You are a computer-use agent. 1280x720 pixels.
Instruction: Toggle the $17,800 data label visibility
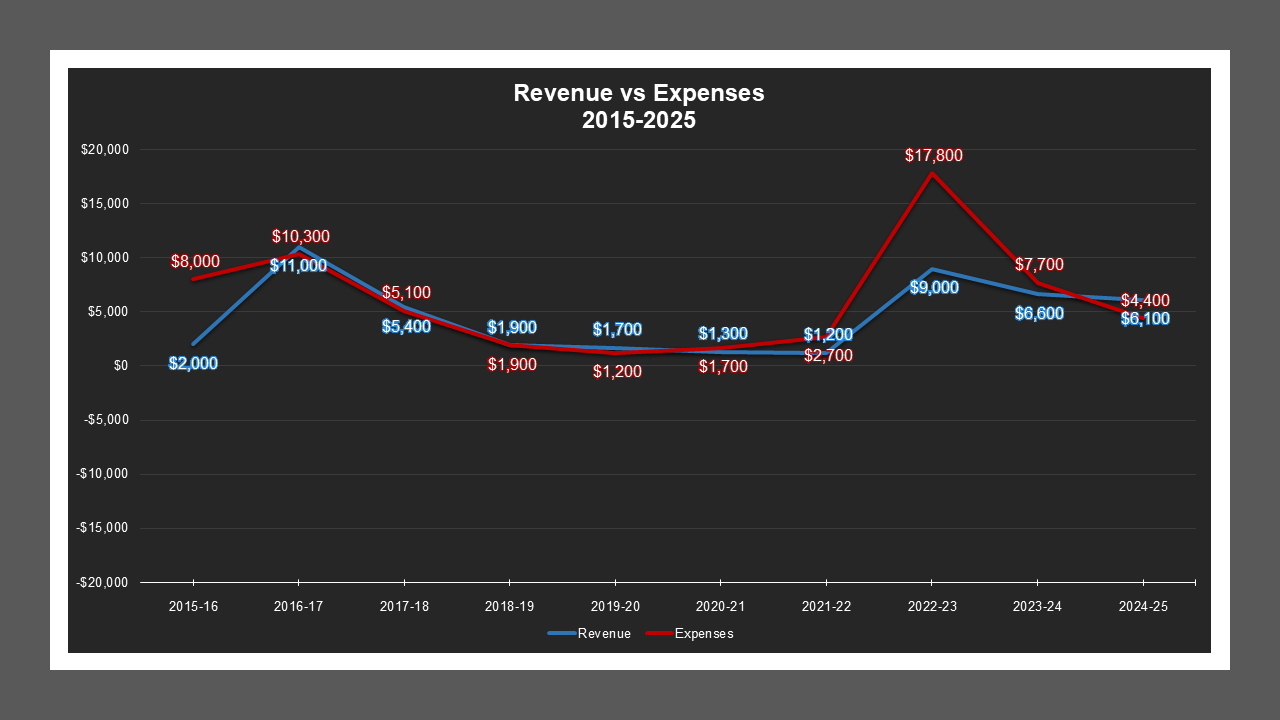tap(931, 155)
